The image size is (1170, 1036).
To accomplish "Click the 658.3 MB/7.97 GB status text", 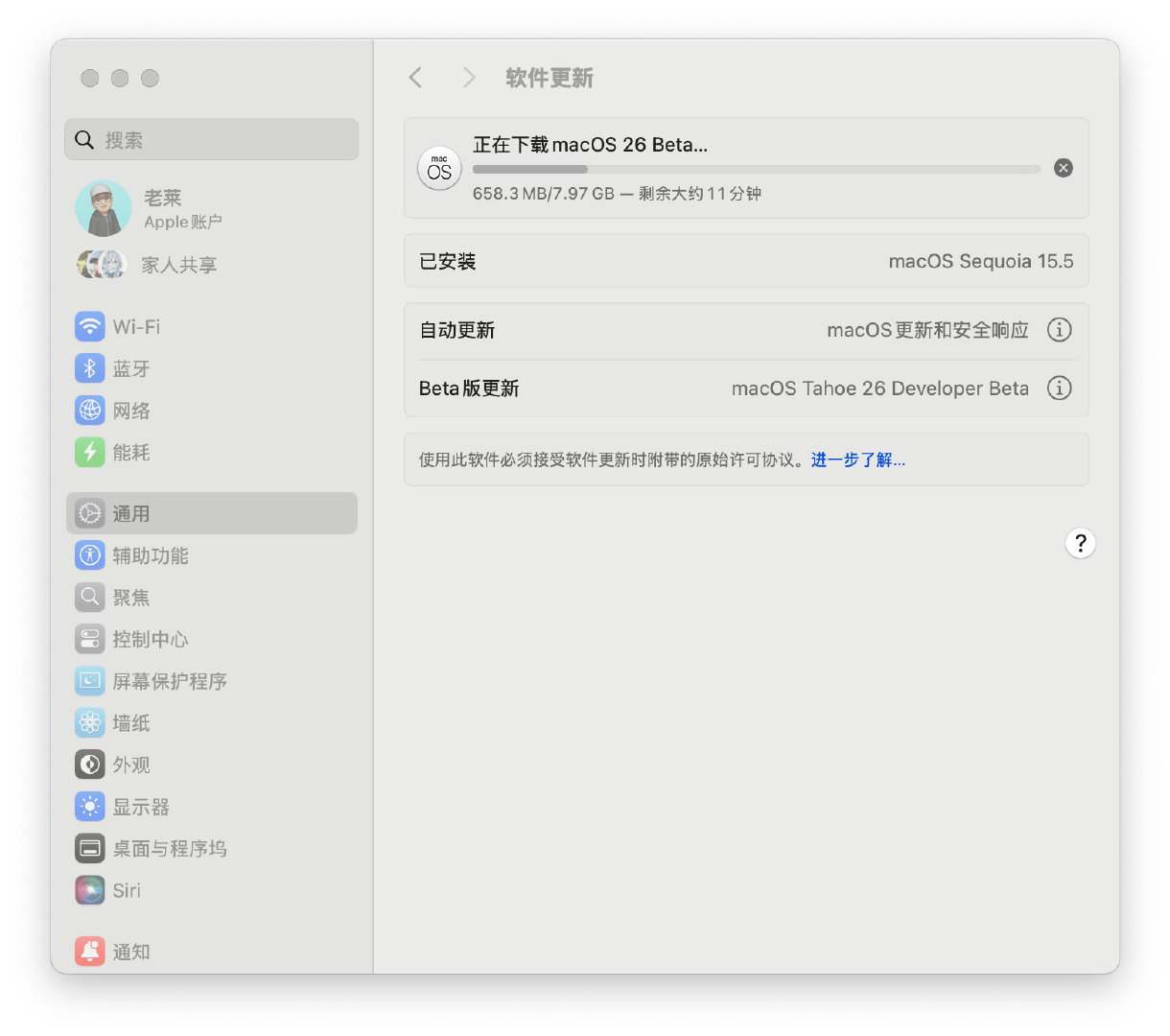I will pyautogui.click(x=617, y=194).
